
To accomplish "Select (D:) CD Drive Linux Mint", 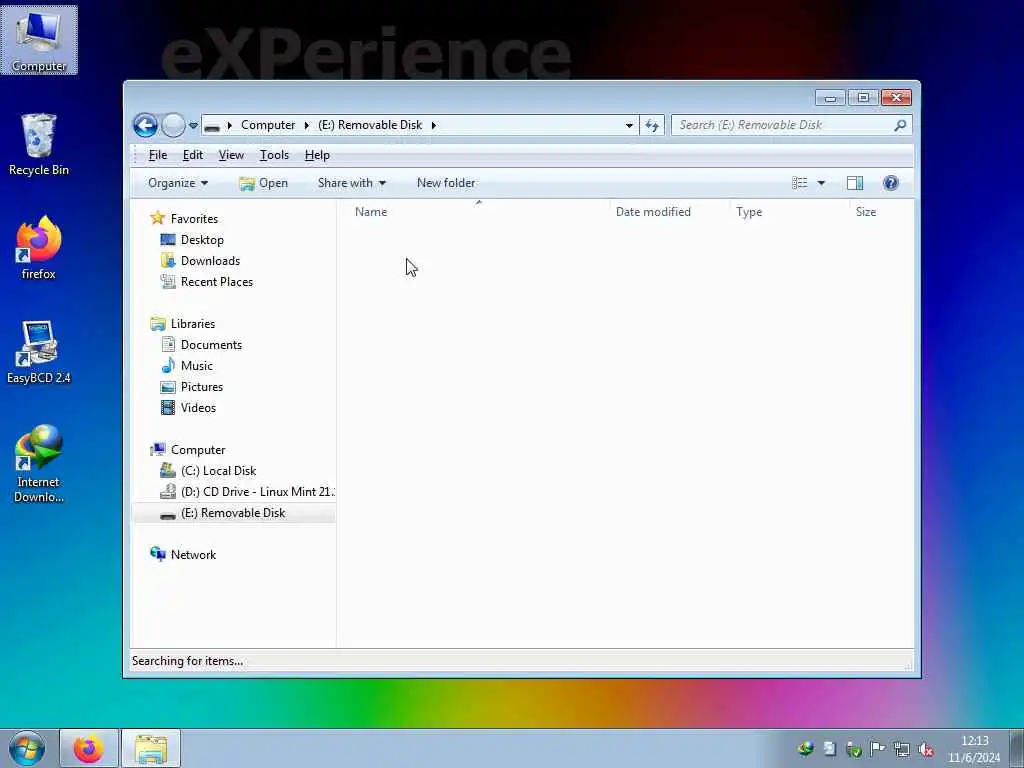I will tap(248, 492).
